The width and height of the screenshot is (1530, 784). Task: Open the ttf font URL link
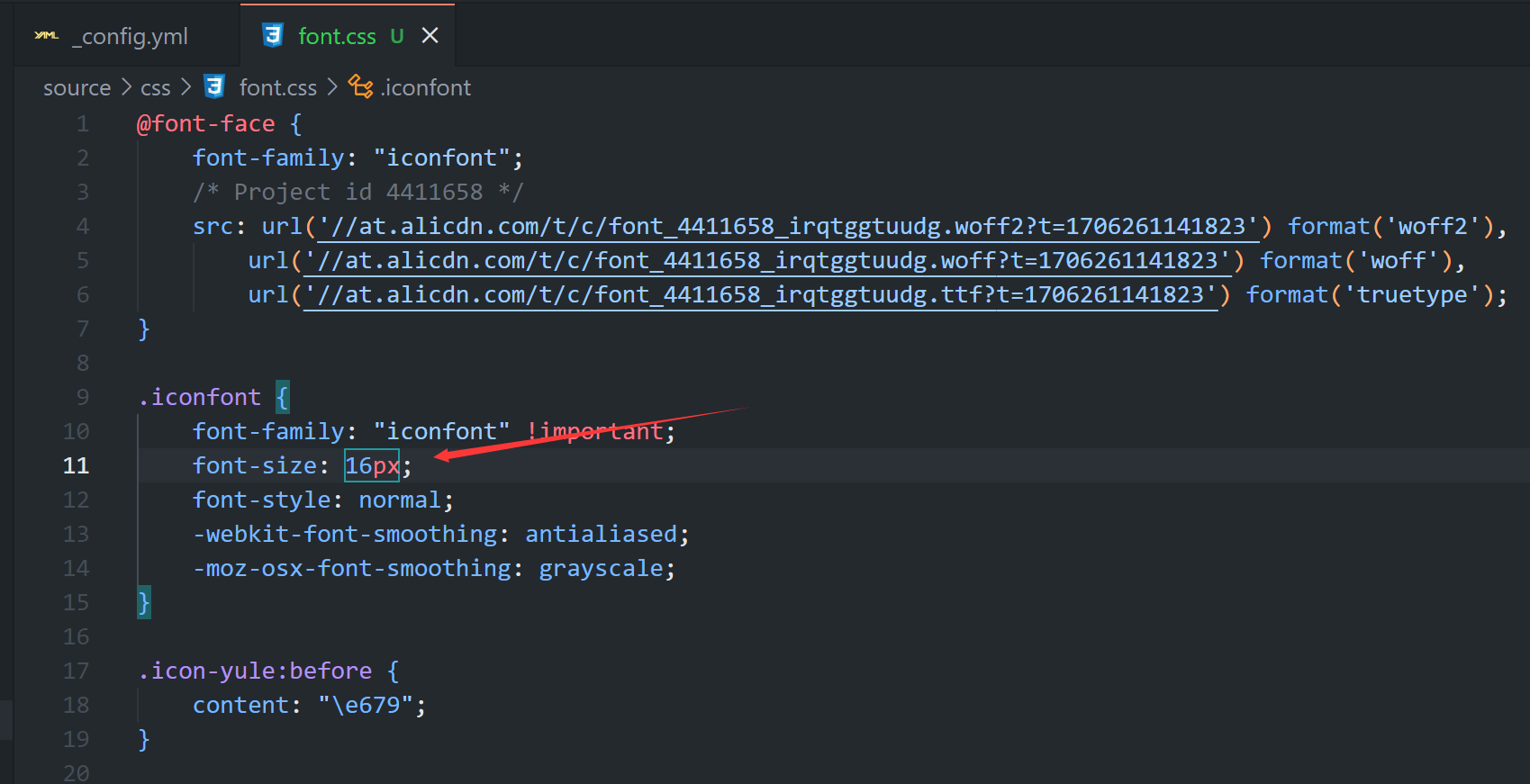pyautogui.click(x=760, y=294)
